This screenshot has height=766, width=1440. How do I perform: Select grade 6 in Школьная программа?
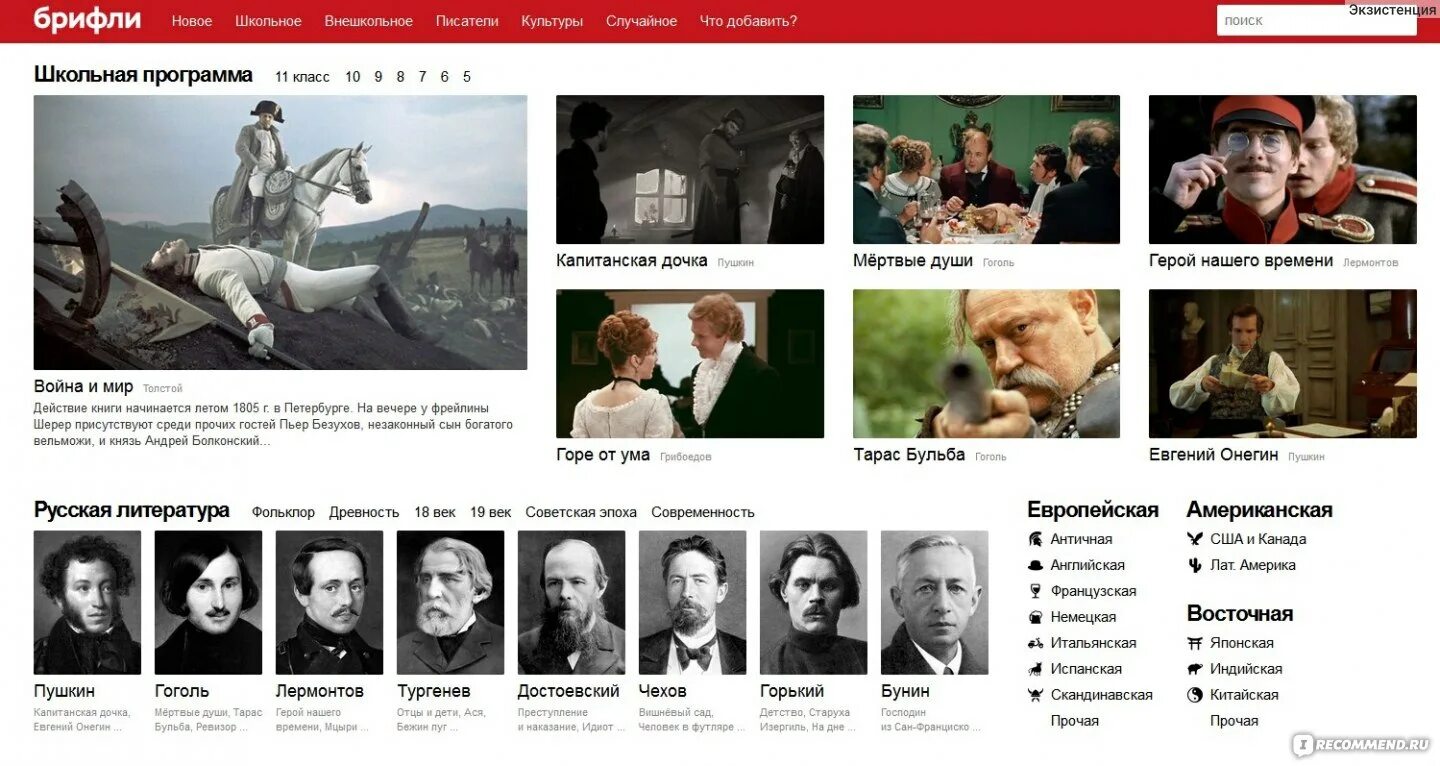click(x=445, y=77)
